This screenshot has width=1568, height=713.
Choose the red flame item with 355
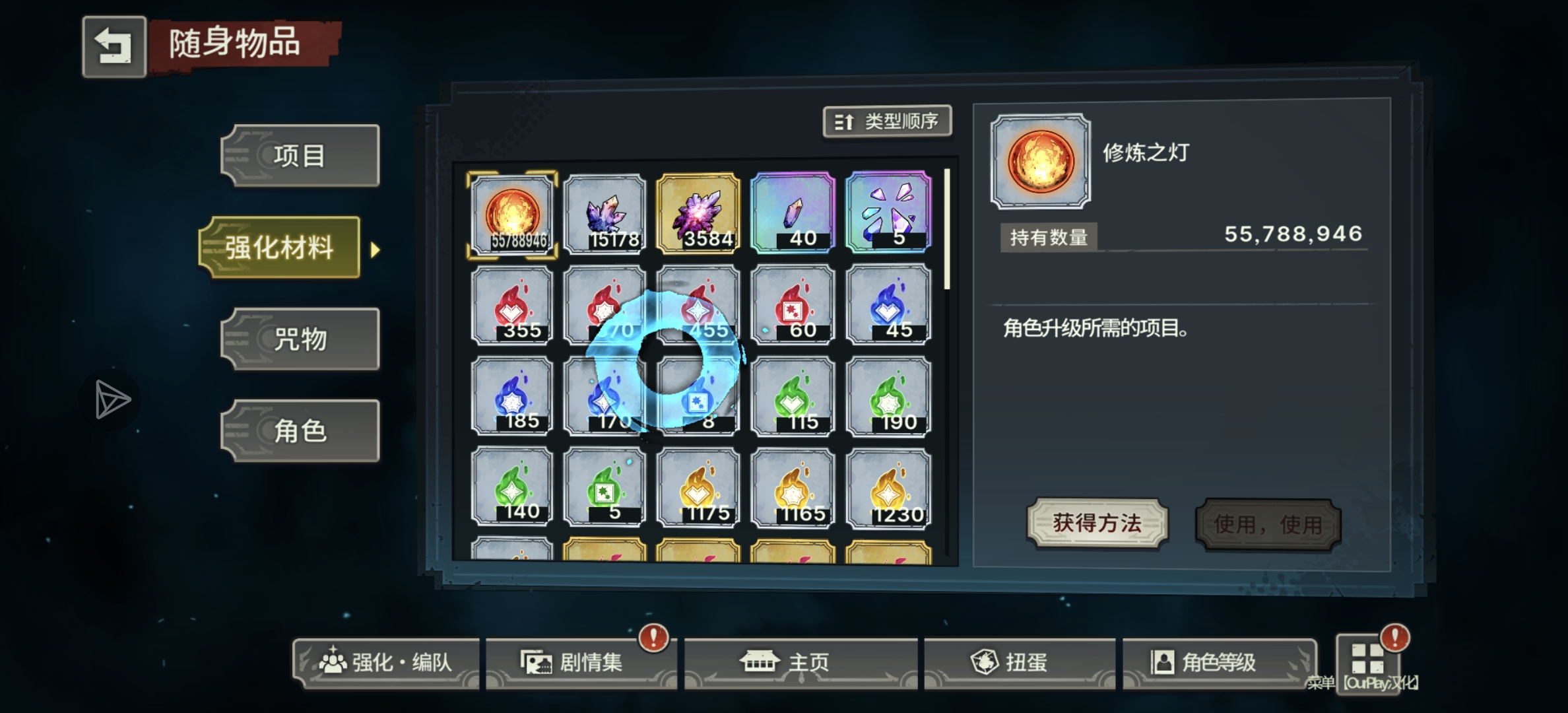click(512, 304)
